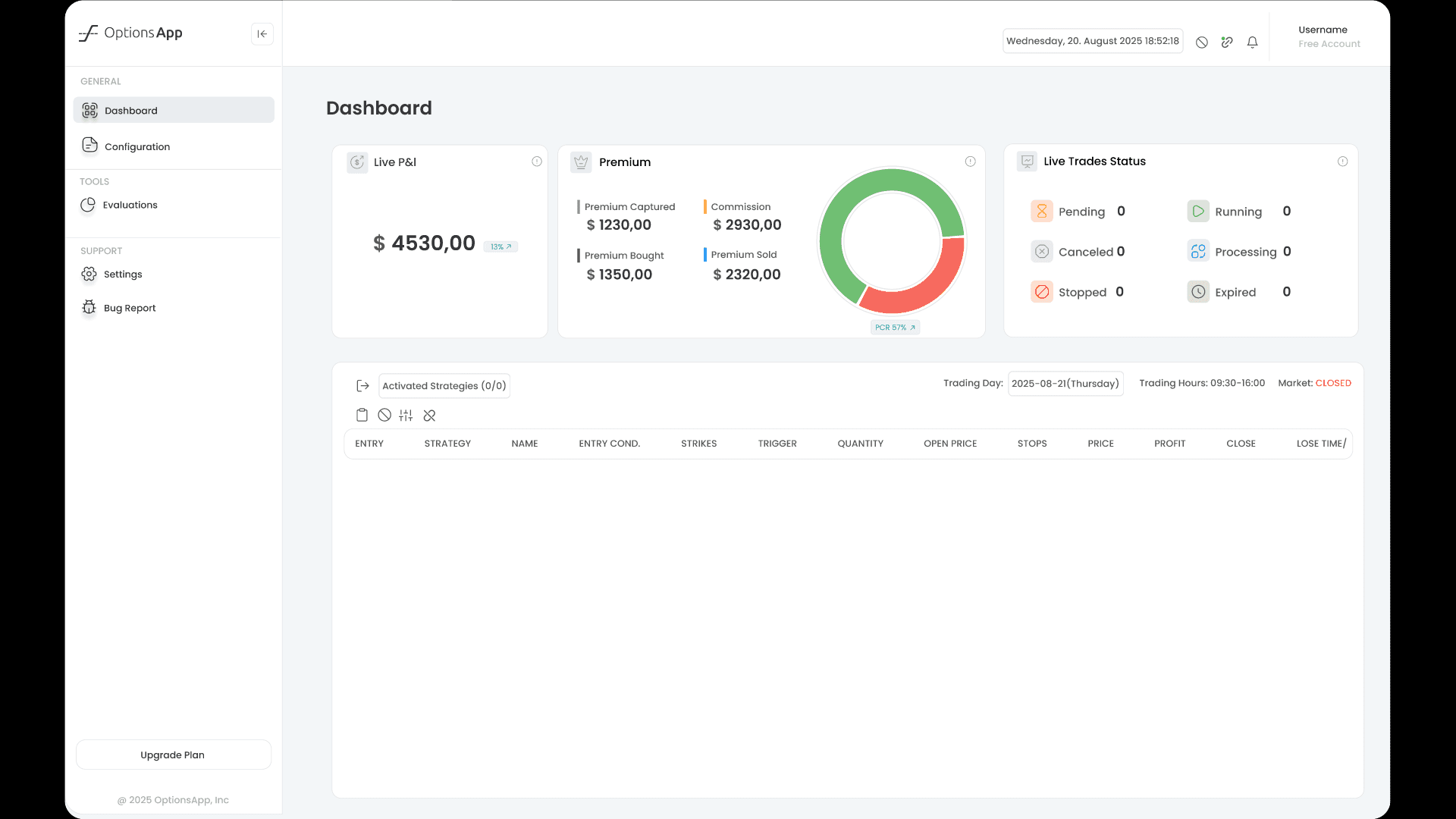Click the Live P&I amount $ 4530,00

click(x=424, y=243)
